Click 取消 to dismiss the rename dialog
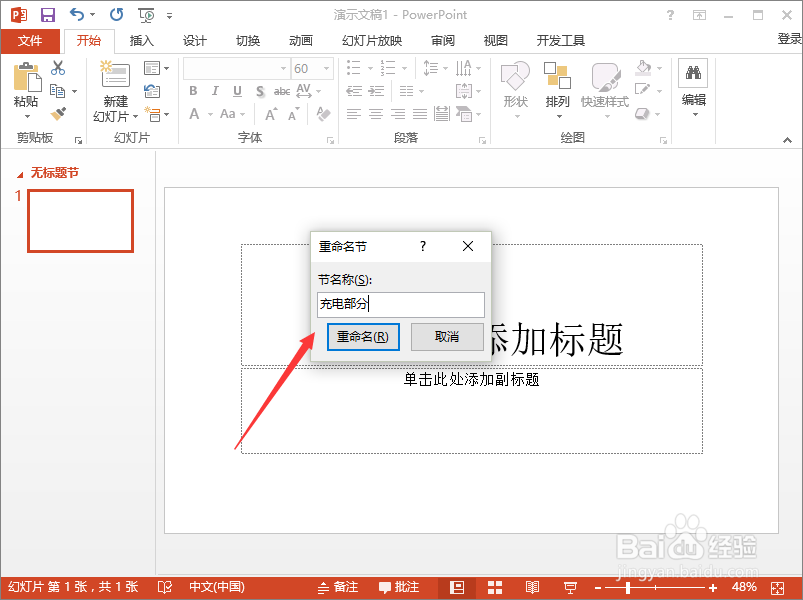Viewport: 803px width, 600px height. [x=447, y=337]
